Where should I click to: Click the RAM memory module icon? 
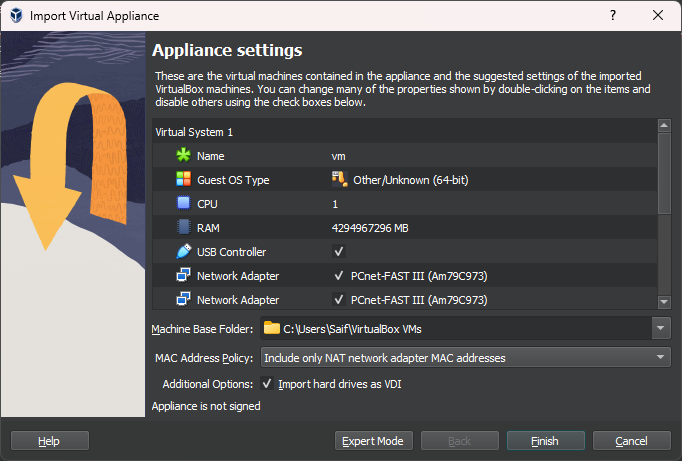(x=184, y=227)
